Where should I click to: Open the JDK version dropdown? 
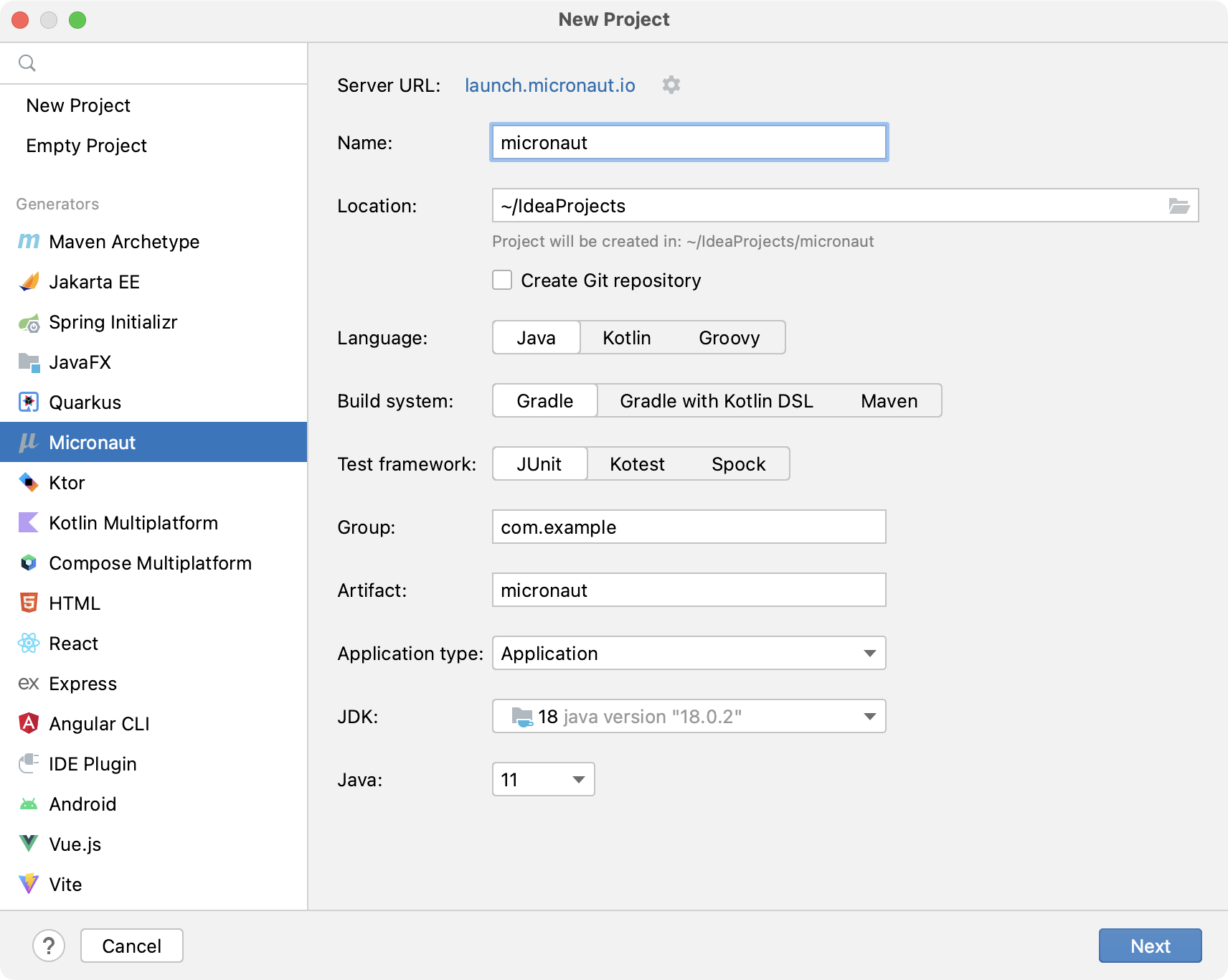(689, 716)
